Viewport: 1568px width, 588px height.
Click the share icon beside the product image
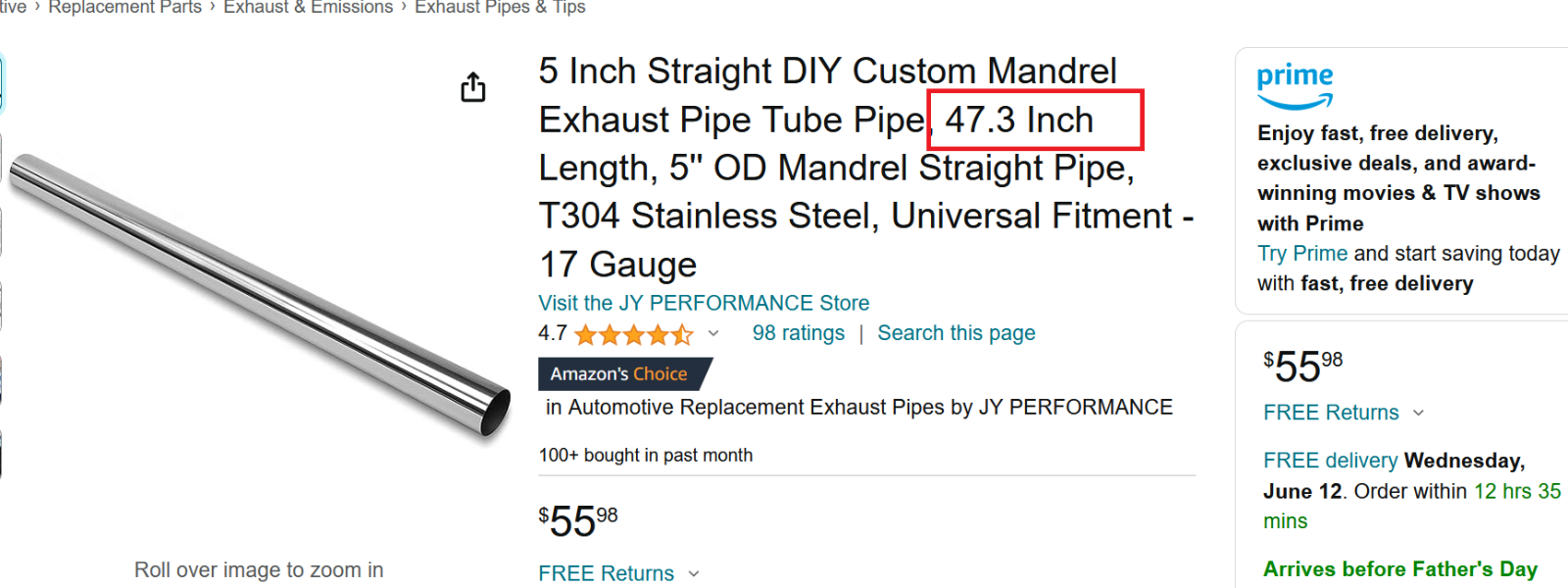click(473, 87)
